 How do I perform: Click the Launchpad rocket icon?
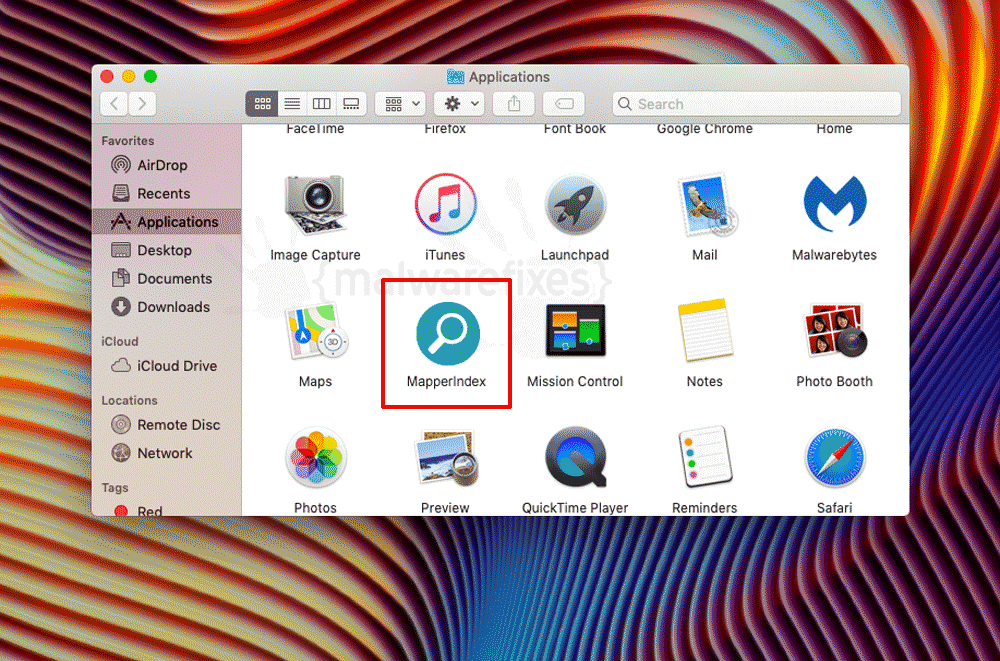(x=575, y=204)
